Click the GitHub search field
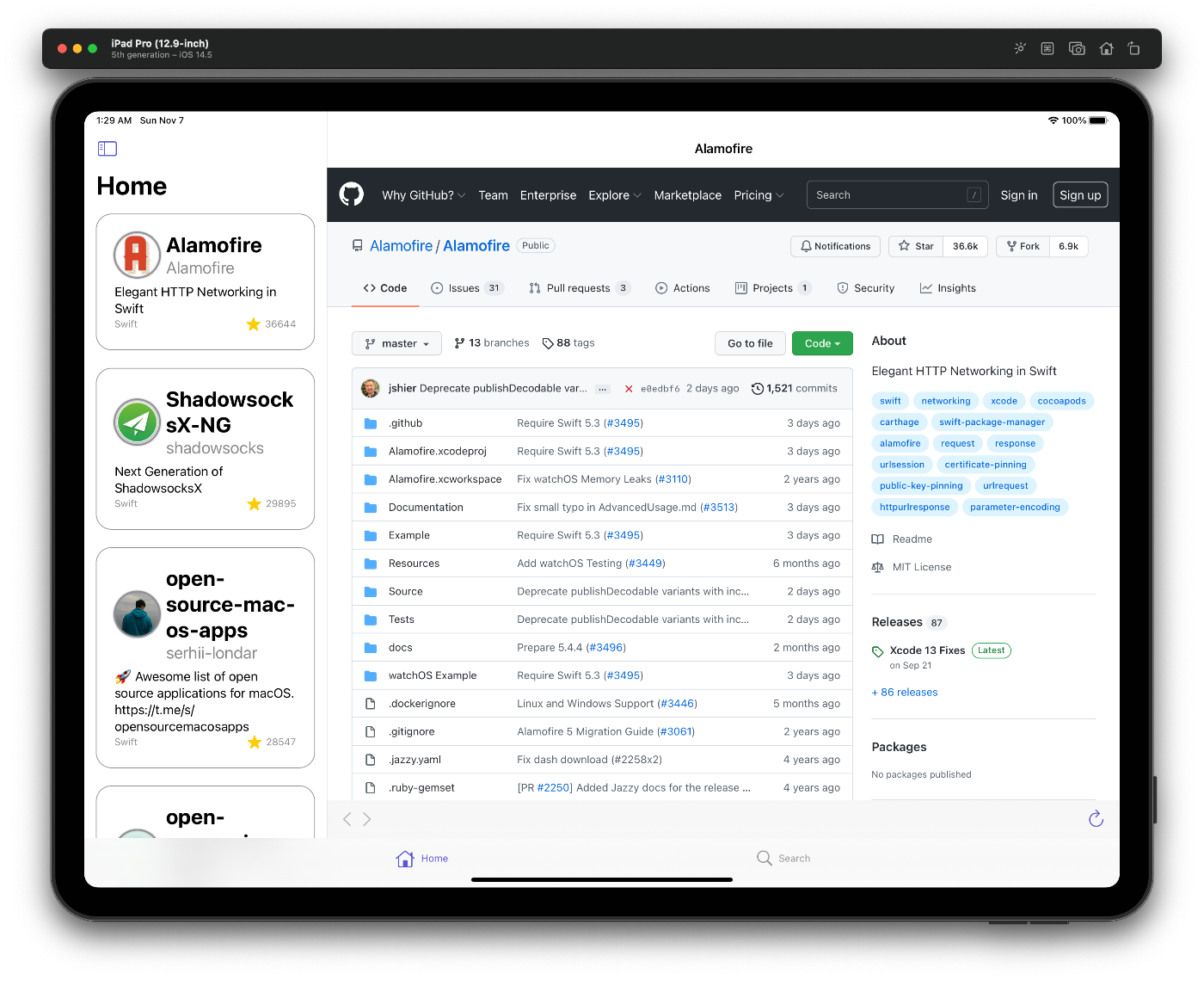The image size is (1204, 986). [897, 195]
